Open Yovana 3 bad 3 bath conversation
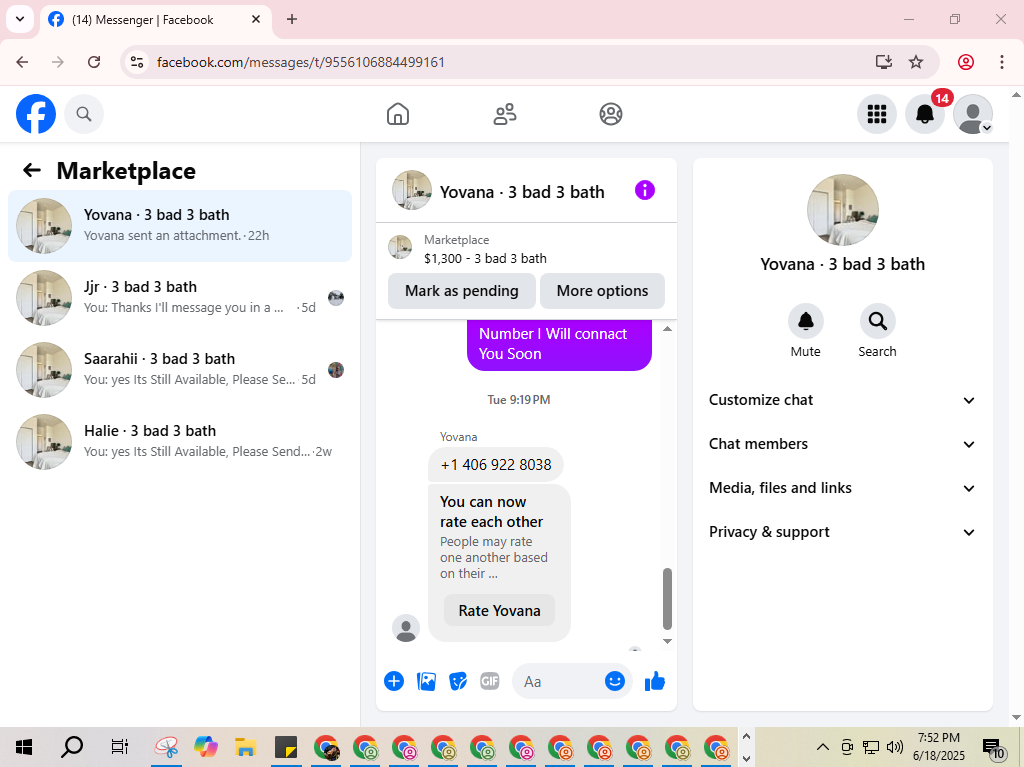1024x767 pixels. coord(180,225)
